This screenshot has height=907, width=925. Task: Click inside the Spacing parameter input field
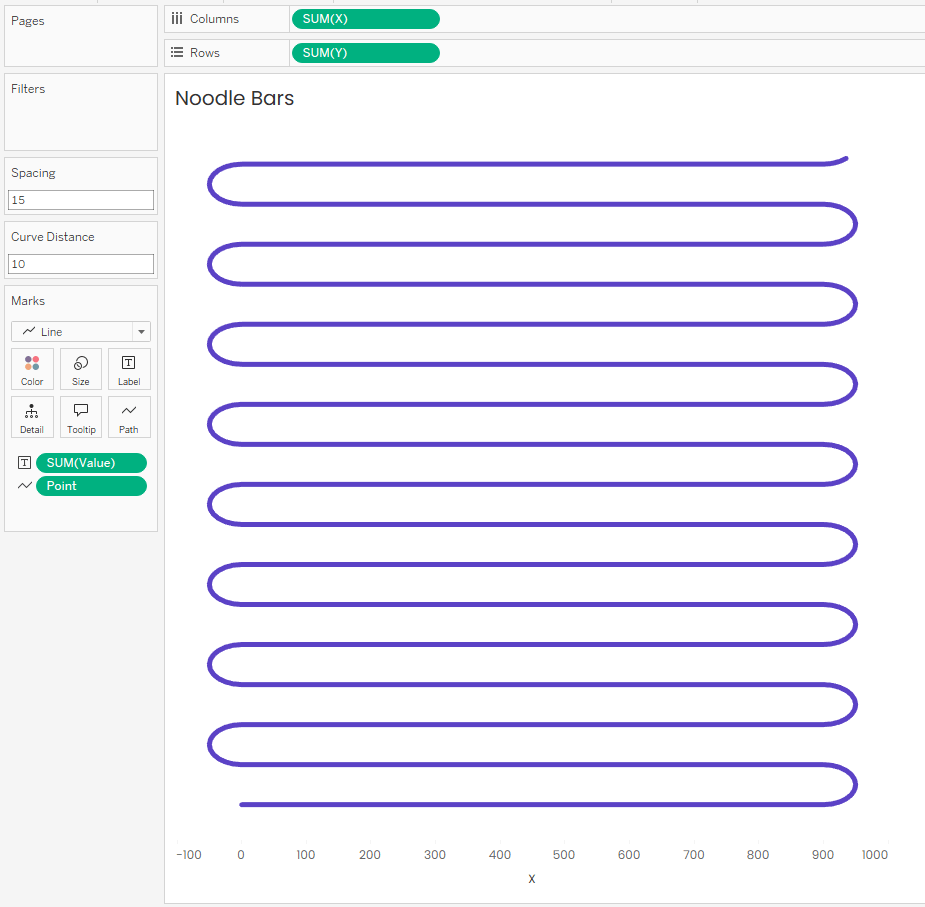[x=80, y=200]
